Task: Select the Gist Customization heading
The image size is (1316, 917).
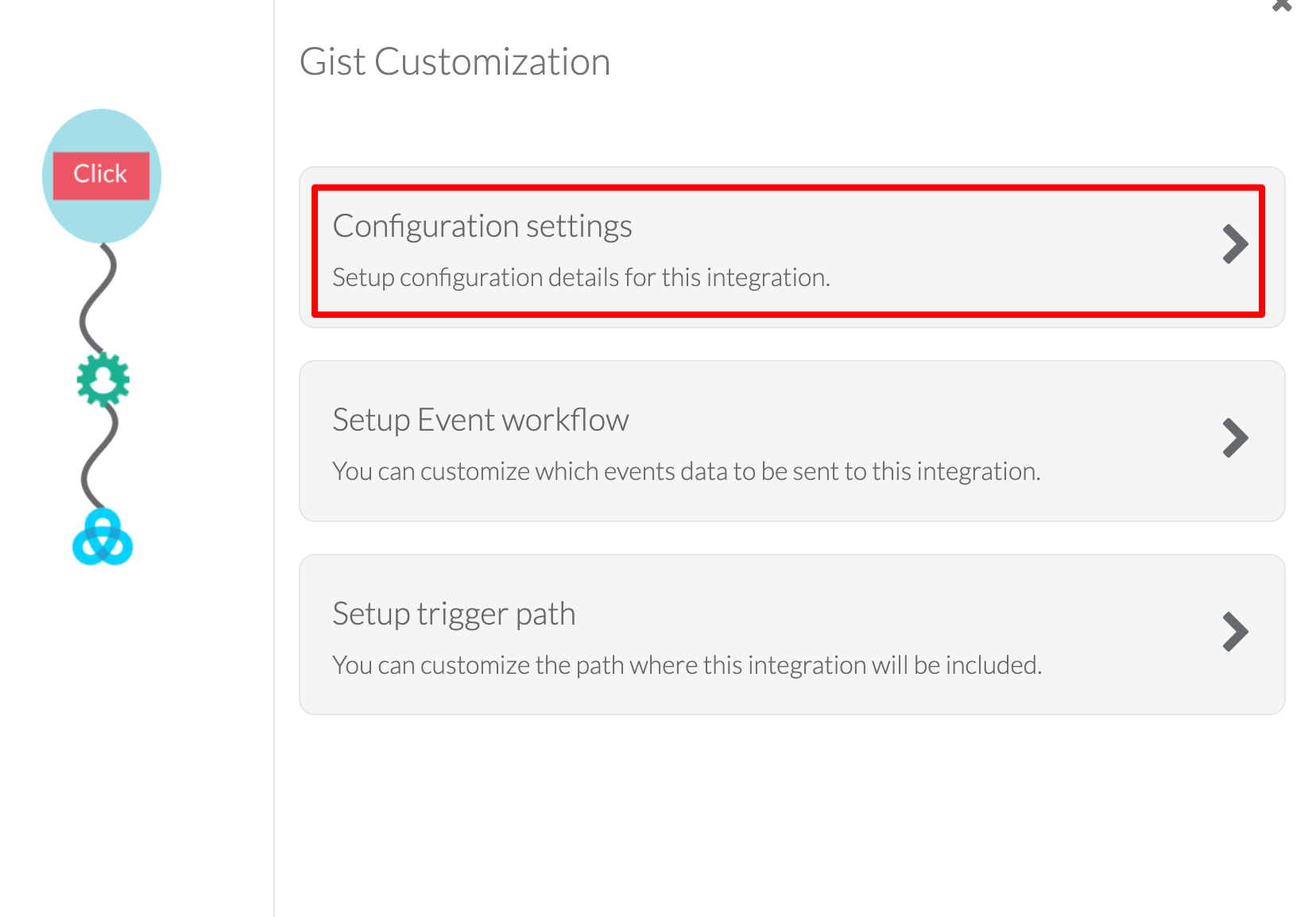Action: click(455, 61)
